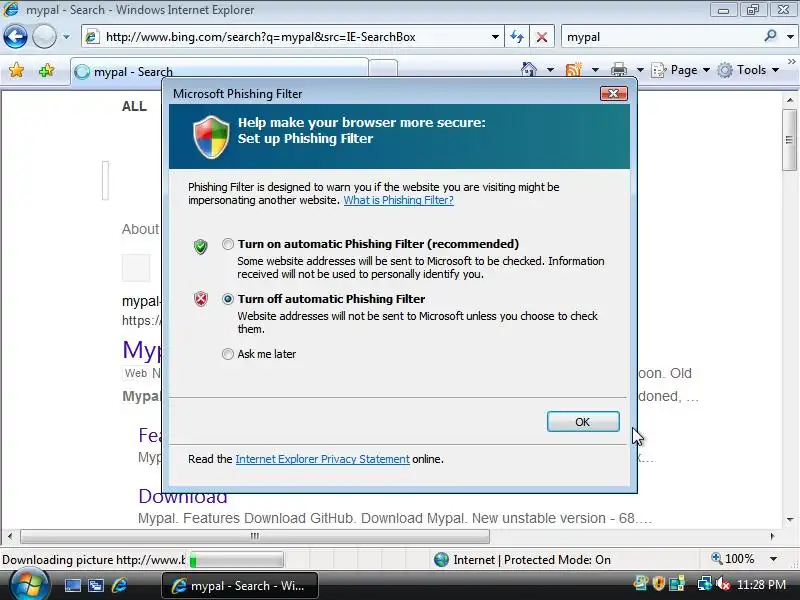
Task: Click the magnifier search icon
Action: point(770,36)
